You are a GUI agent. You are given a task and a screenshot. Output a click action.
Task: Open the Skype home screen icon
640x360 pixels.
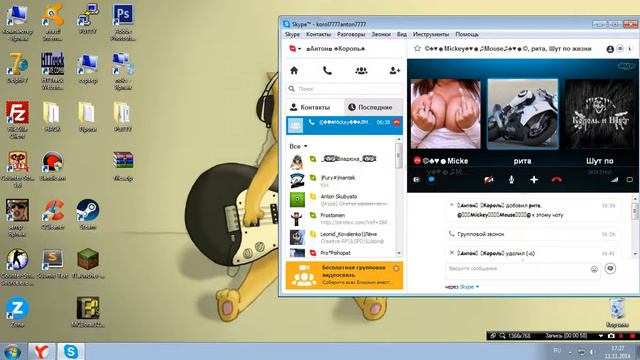[294, 71]
